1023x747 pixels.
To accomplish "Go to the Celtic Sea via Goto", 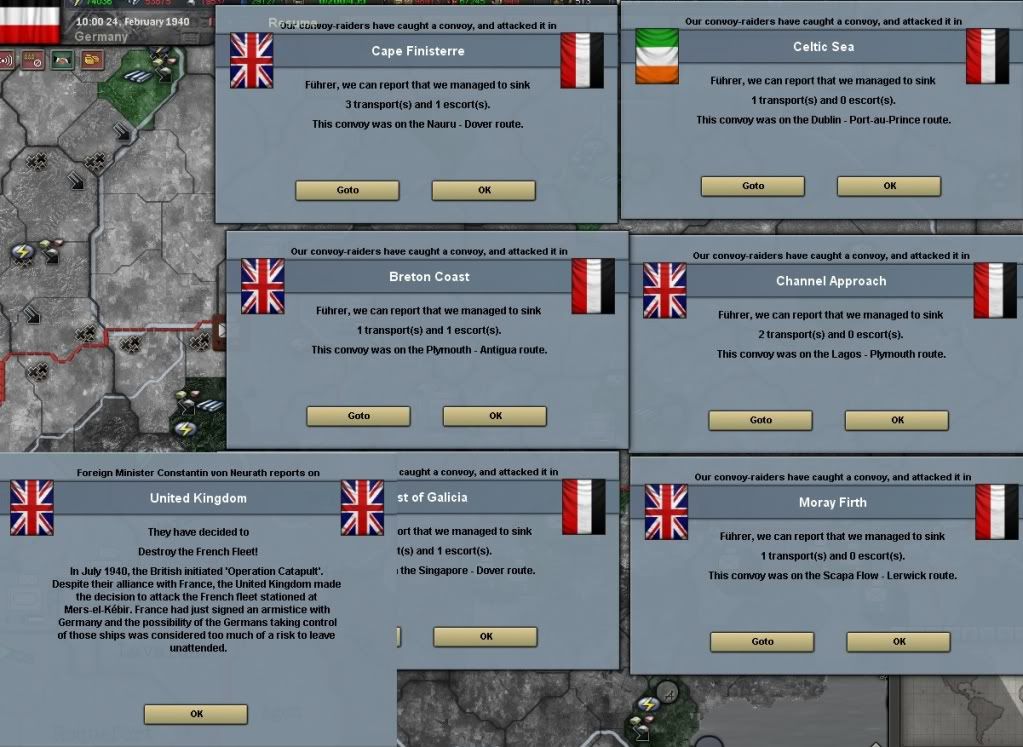I will click(x=753, y=186).
